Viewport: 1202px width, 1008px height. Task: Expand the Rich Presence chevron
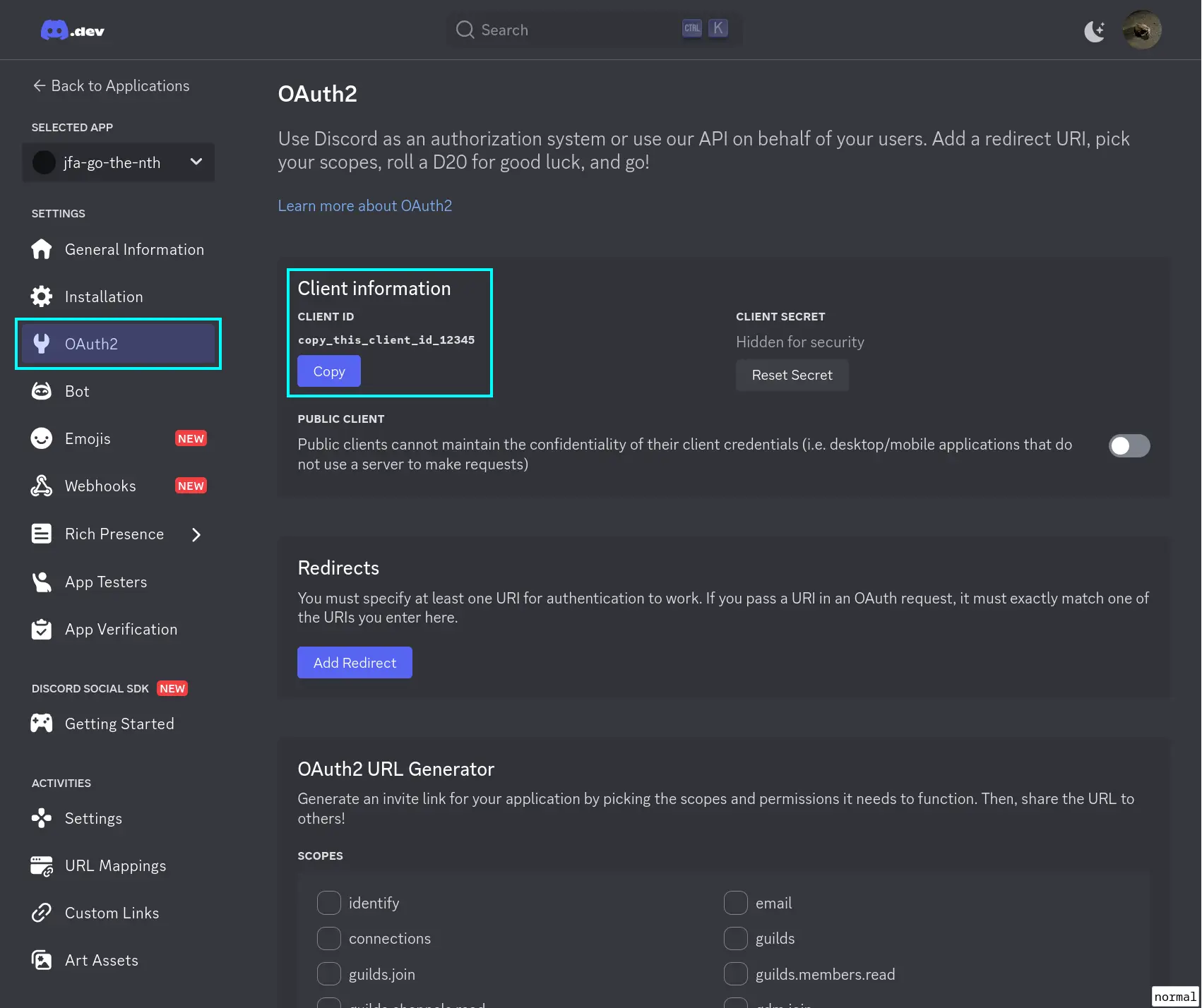196,534
